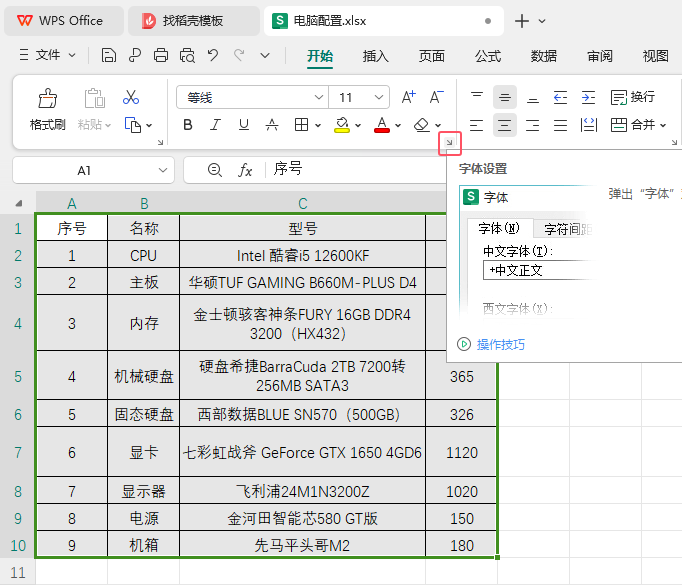Switch to the Insert (插入) tab

(x=375, y=56)
